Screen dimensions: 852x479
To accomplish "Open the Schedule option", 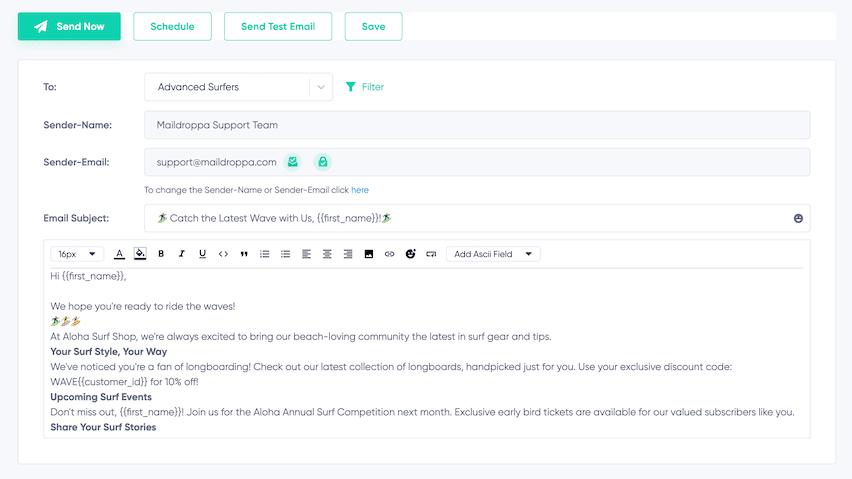I will coord(172,27).
